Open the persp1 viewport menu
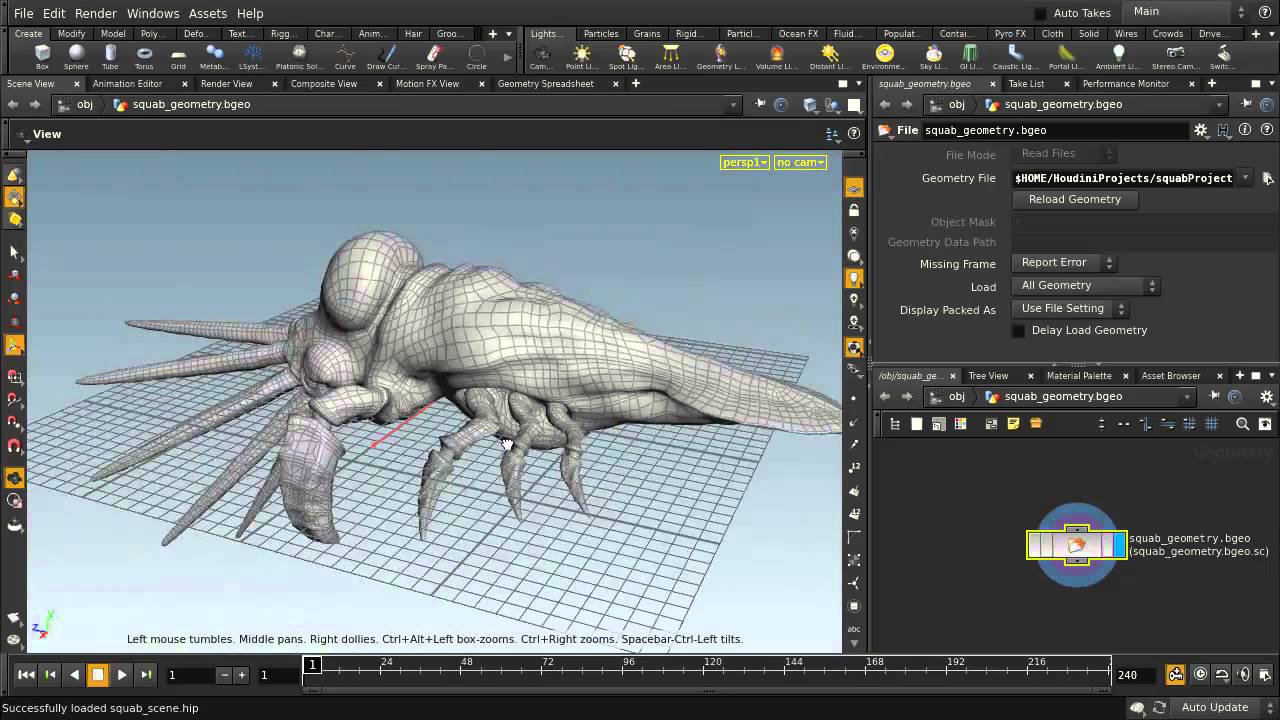Viewport: 1280px width, 720px height. coord(744,162)
